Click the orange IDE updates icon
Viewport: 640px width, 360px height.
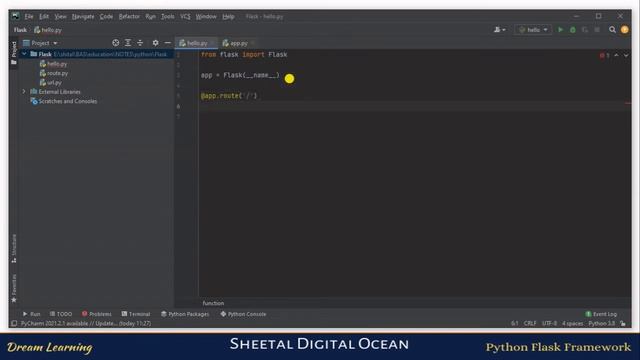point(624,30)
